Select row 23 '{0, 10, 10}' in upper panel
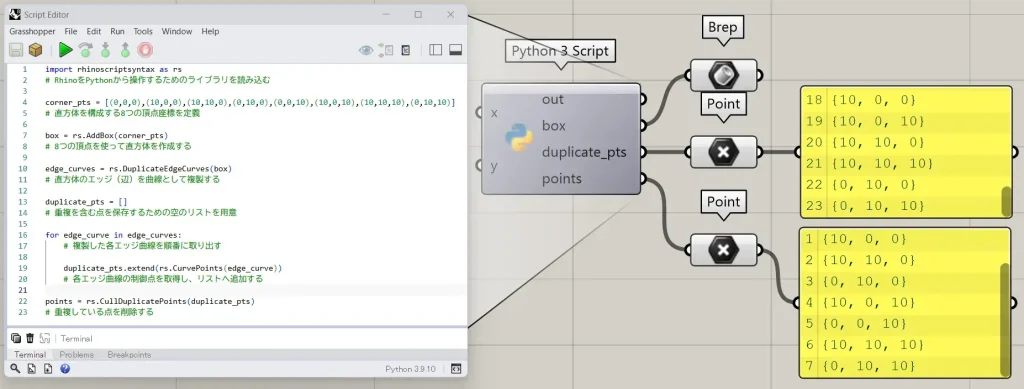This screenshot has height=389, width=1024. click(x=901, y=206)
